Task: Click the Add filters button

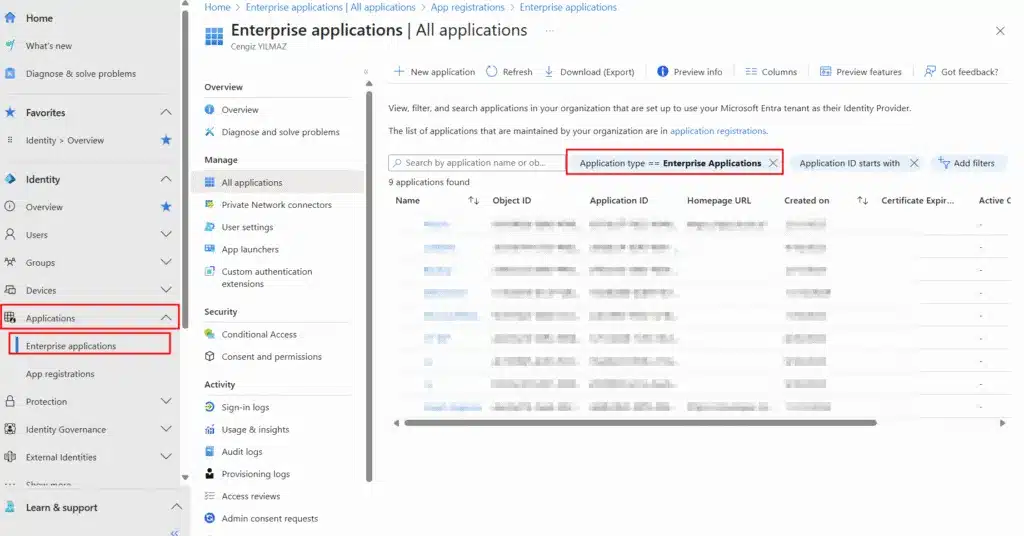Action: coord(967,163)
